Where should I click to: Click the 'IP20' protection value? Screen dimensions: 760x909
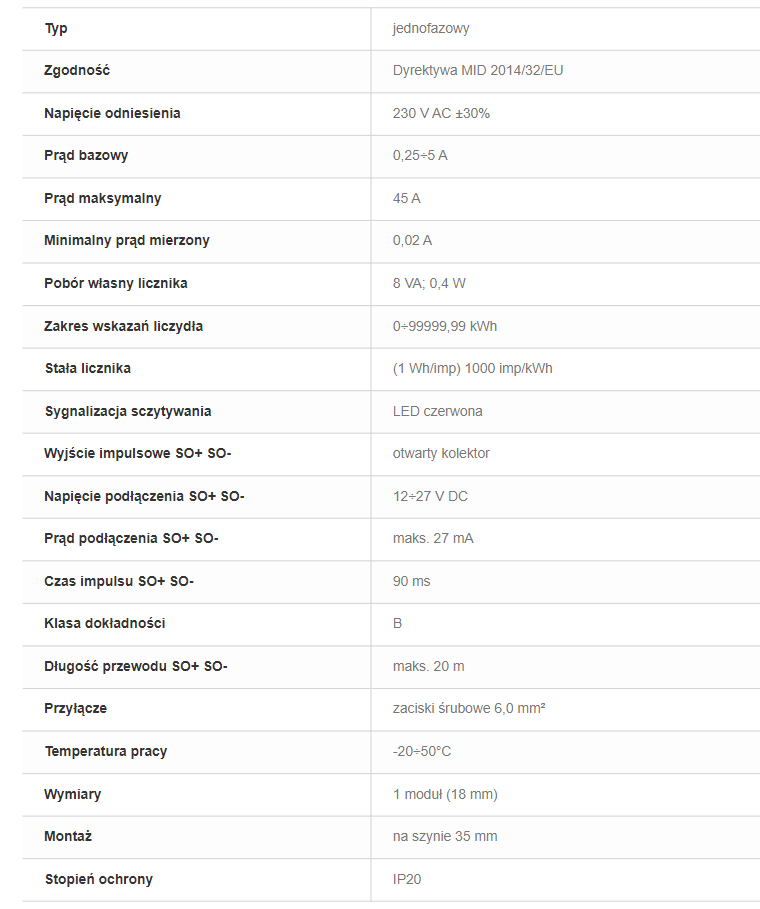[x=407, y=879]
